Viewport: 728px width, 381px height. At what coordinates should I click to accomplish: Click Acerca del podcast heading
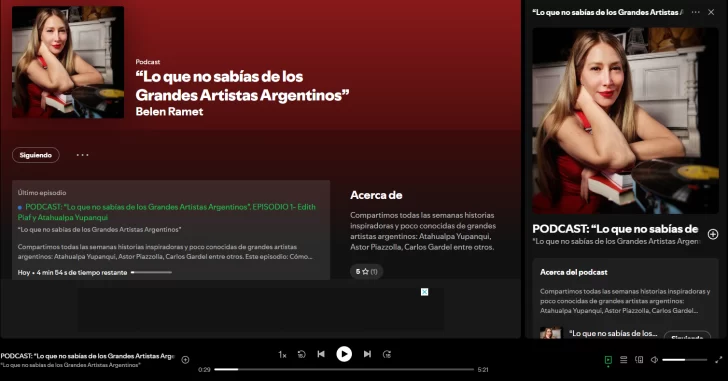point(573,272)
